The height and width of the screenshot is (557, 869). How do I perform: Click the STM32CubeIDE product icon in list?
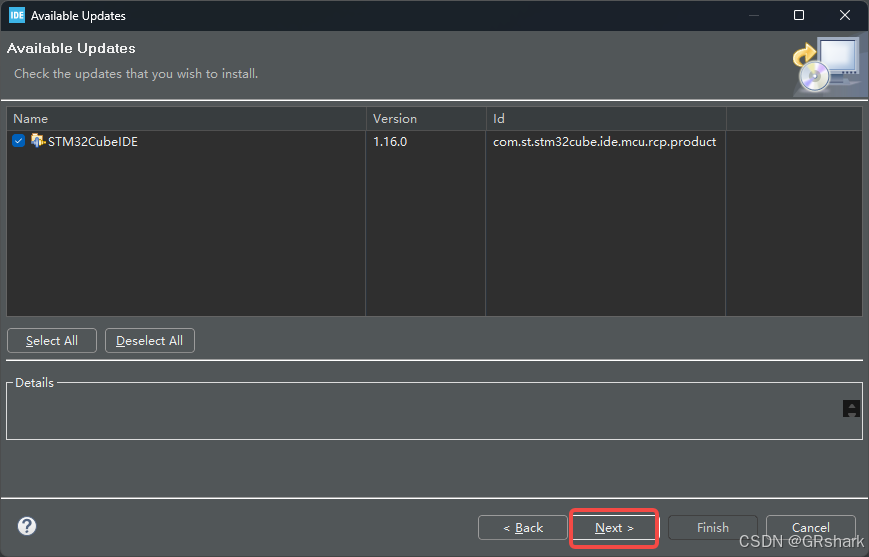click(x=38, y=141)
